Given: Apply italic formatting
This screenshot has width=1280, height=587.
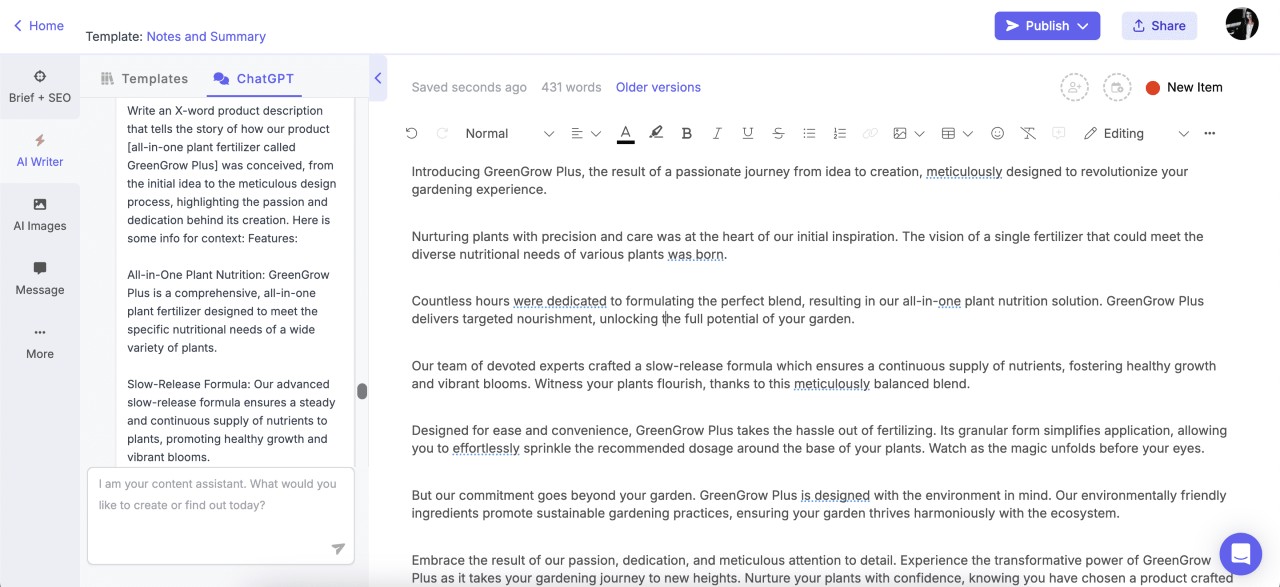Looking at the screenshot, I should pyautogui.click(x=717, y=133).
